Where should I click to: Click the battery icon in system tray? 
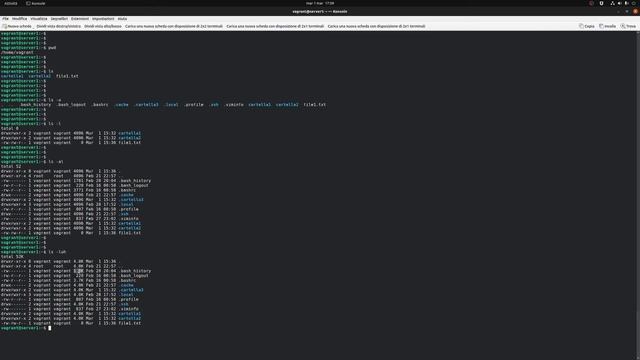click(627, 3)
